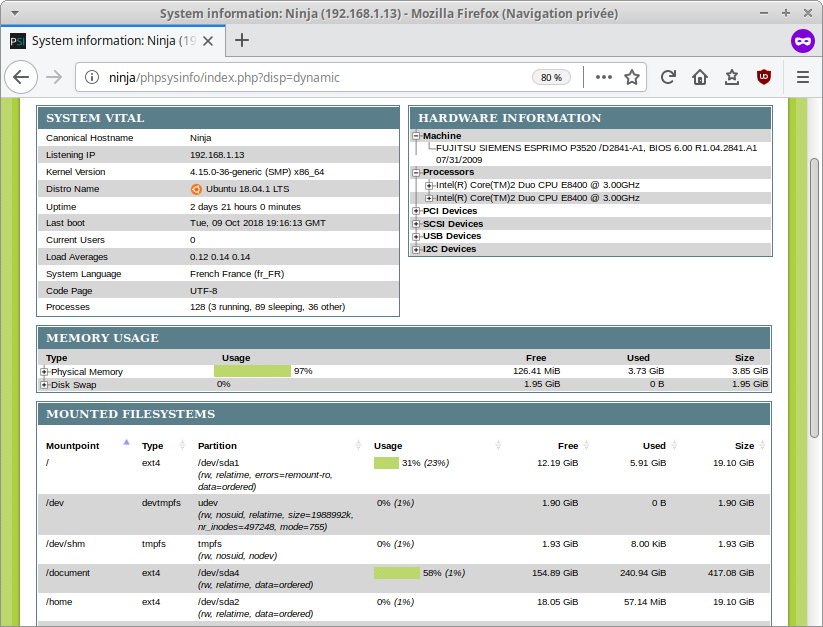Image resolution: width=823 pixels, height=627 pixels.
Task: Sort filesystems by Mountpoint column
Action: 72,445
